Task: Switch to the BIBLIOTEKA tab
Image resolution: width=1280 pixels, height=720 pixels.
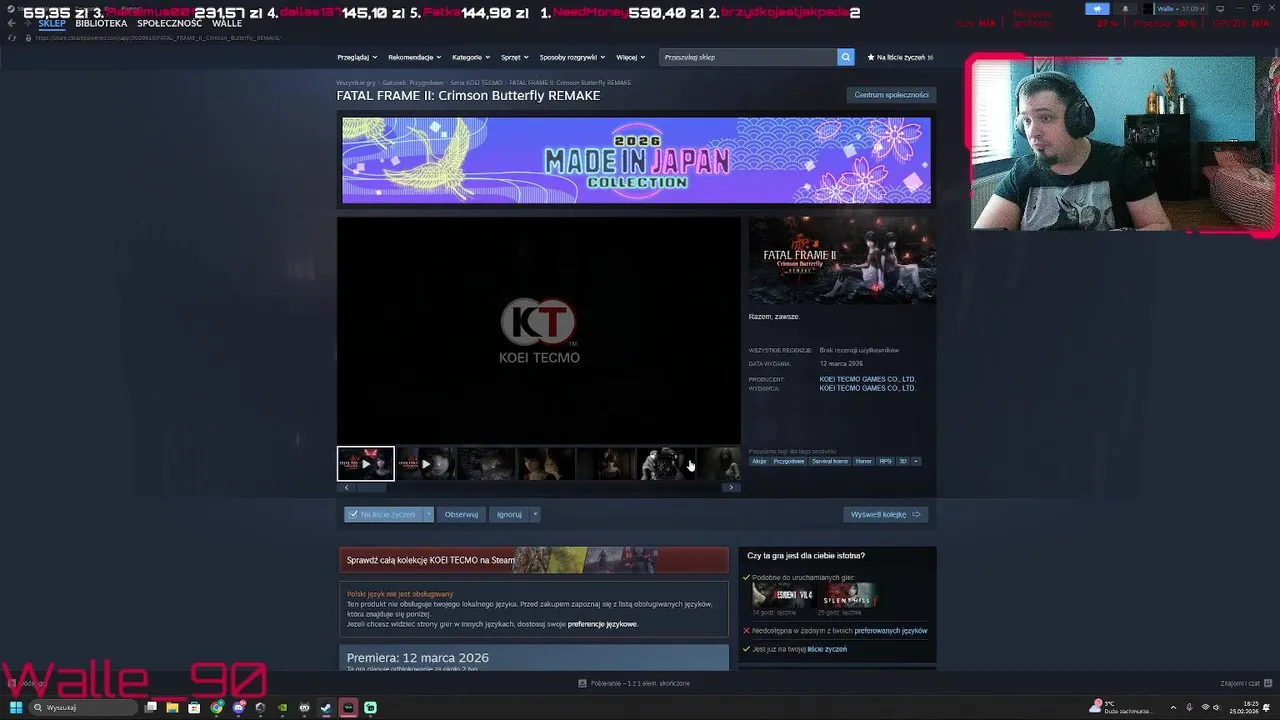Action: tap(101, 23)
